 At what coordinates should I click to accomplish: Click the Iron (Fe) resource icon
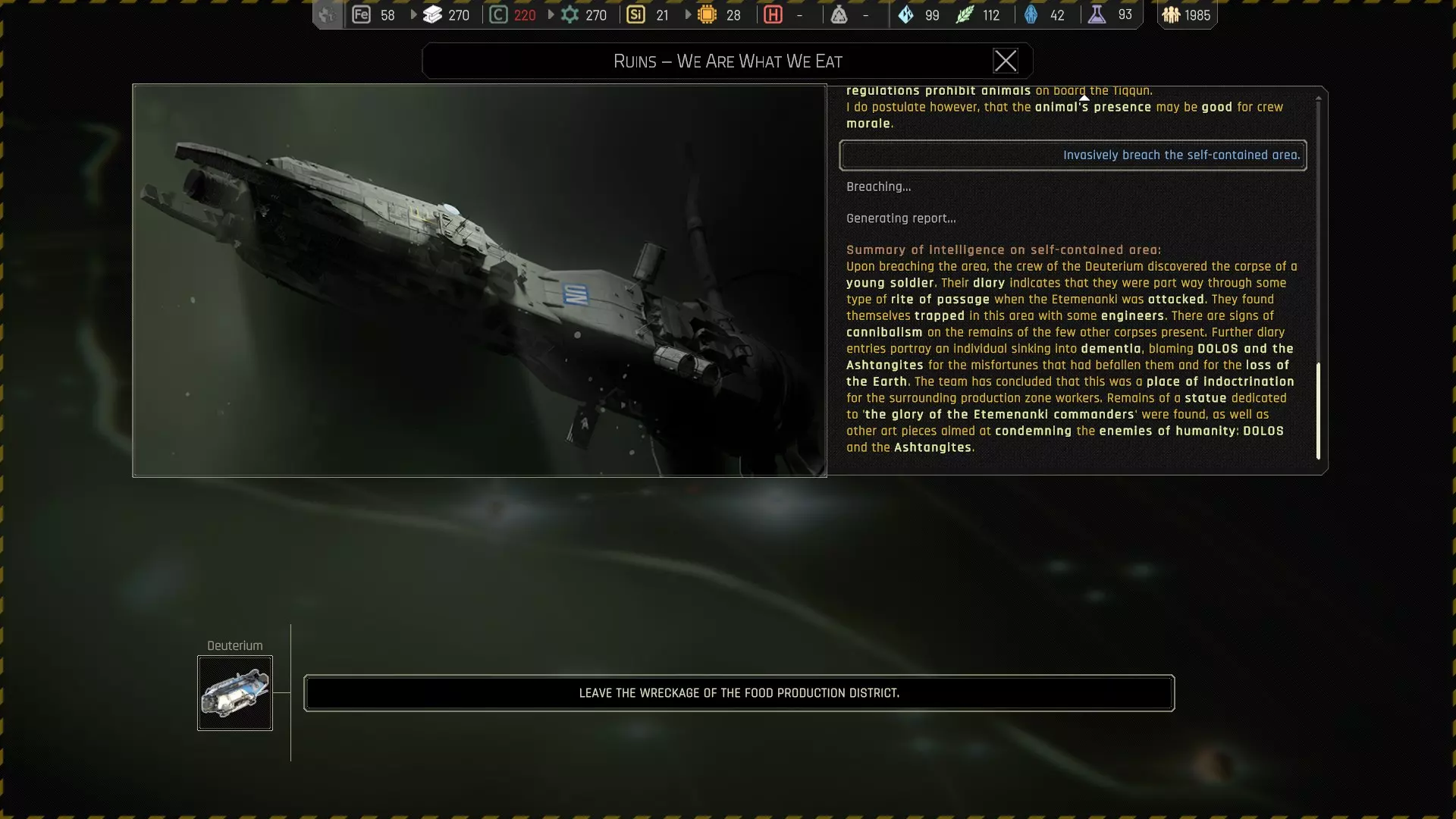tap(362, 14)
